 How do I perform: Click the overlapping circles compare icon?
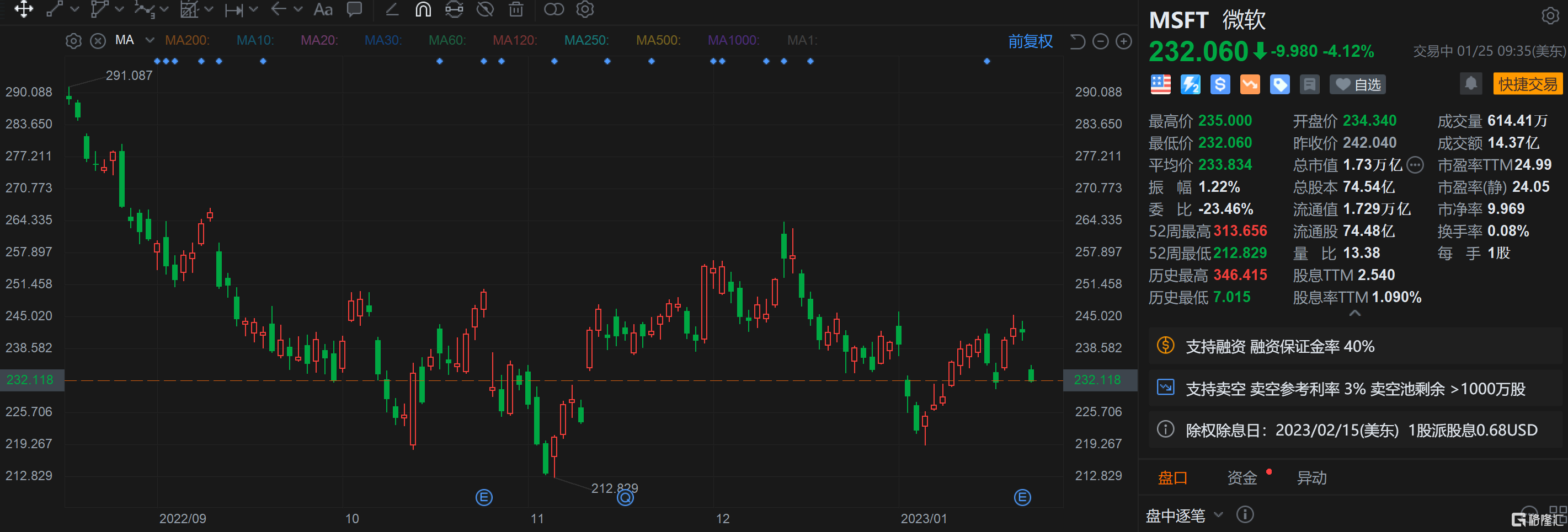tap(554, 9)
